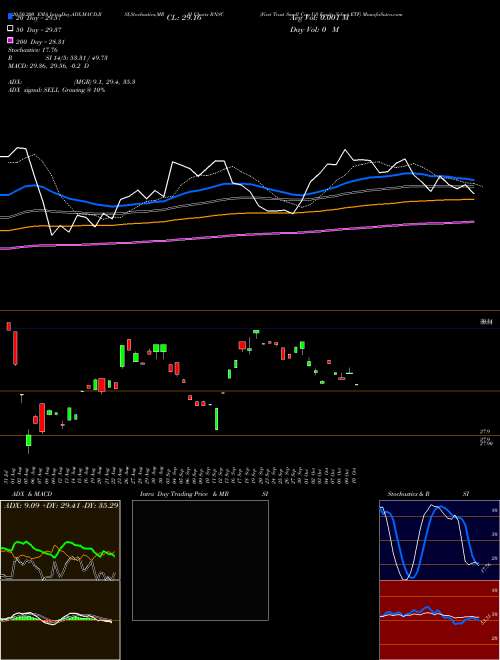Open the MACD histogram chart
Viewport: 500px width, 660px height.
tap(60, 620)
